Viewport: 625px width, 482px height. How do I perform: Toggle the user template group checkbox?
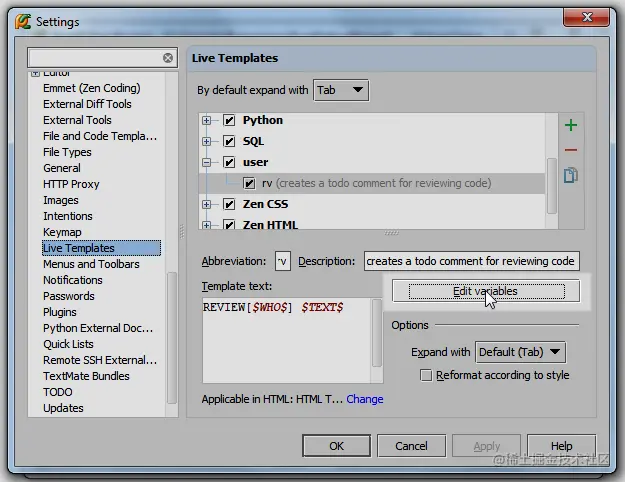229,162
